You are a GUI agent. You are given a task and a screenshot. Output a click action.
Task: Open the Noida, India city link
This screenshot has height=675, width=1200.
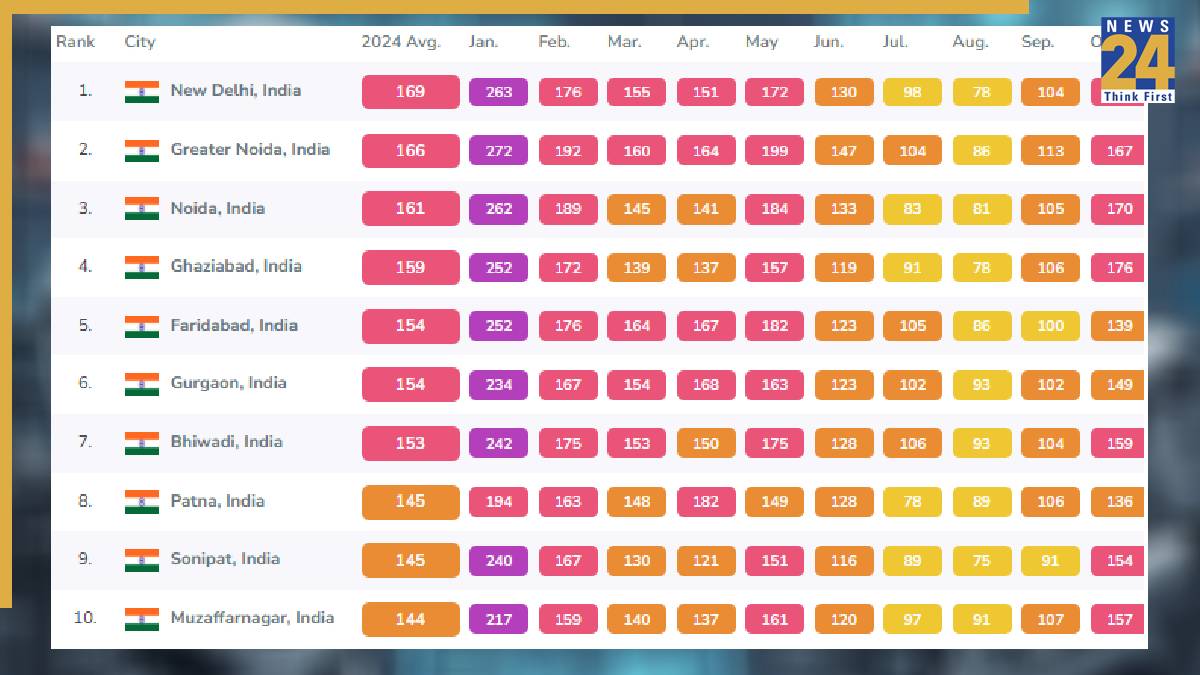tap(217, 208)
